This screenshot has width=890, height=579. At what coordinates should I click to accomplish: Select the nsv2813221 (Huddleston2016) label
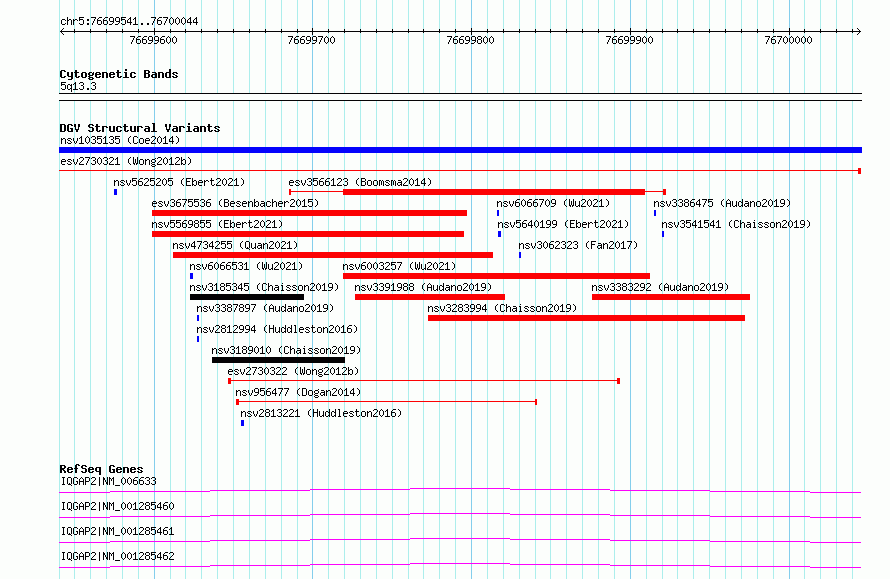pos(321,413)
